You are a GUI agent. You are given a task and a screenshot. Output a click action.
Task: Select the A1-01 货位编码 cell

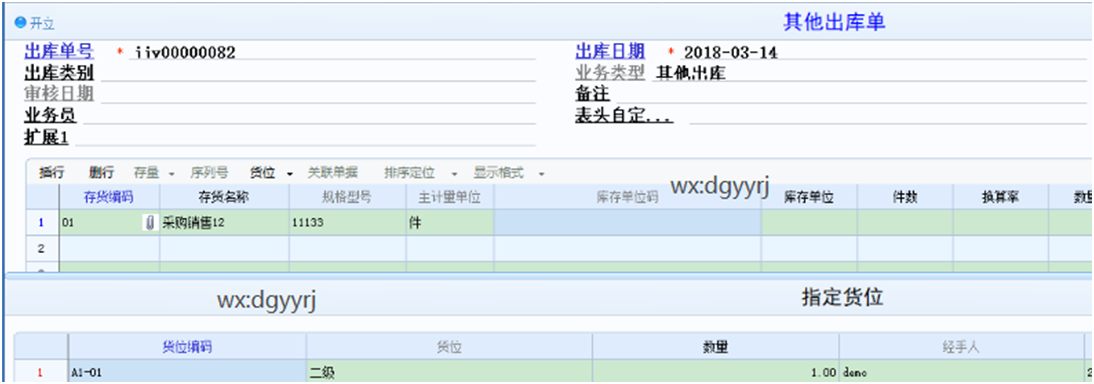[x=187, y=372]
